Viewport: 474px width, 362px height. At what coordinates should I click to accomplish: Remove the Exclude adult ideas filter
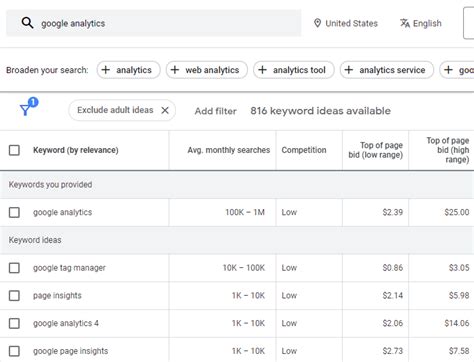[165, 110]
